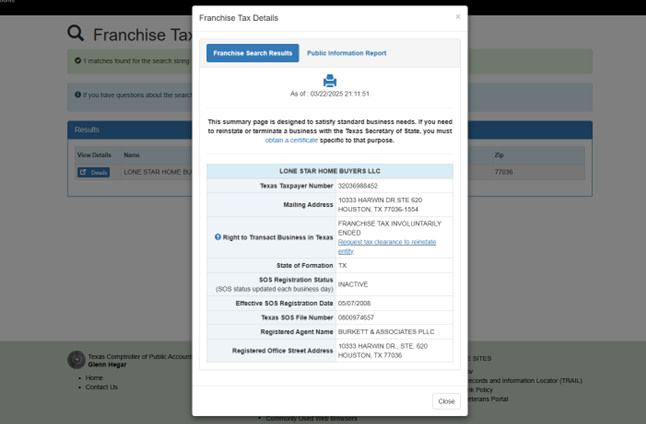Print the franchise tax details
This screenshot has width=646, height=424.
[330, 81]
